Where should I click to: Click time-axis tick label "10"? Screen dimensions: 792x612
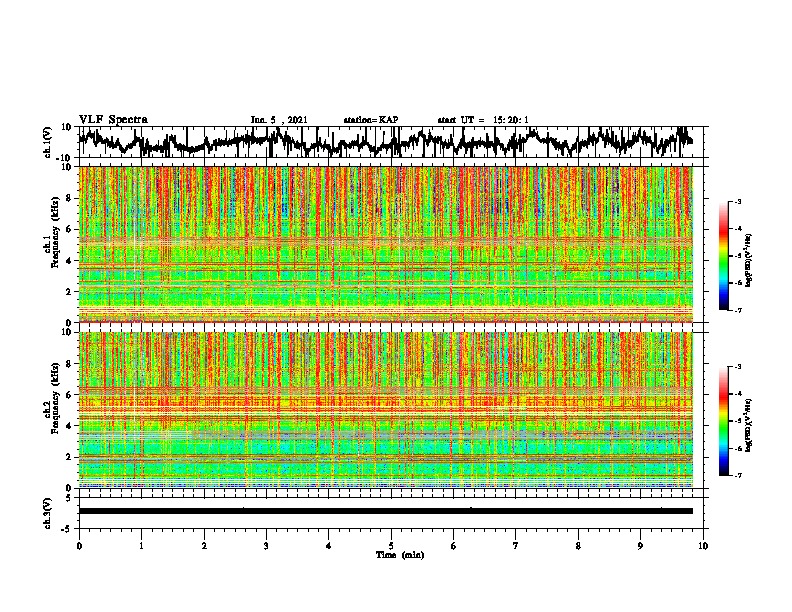click(703, 546)
